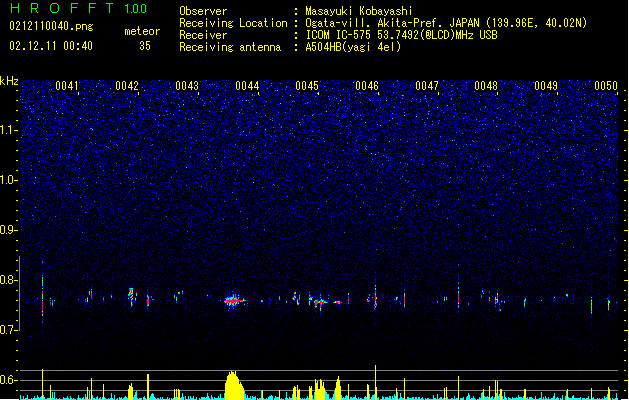Click the 0049 time marker
629x400 pixels.
click(546, 86)
